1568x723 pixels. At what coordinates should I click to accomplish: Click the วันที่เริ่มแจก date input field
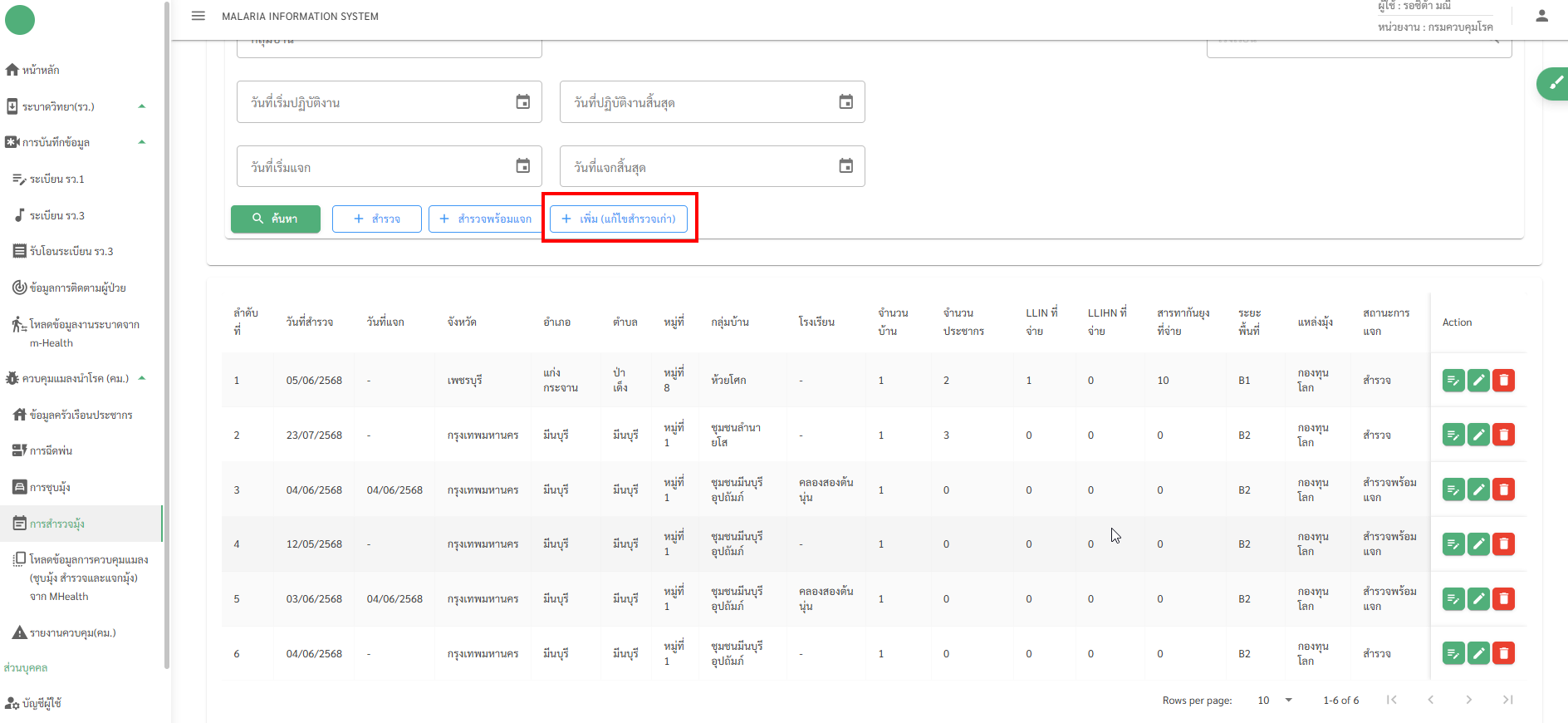click(x=378, y=167)
